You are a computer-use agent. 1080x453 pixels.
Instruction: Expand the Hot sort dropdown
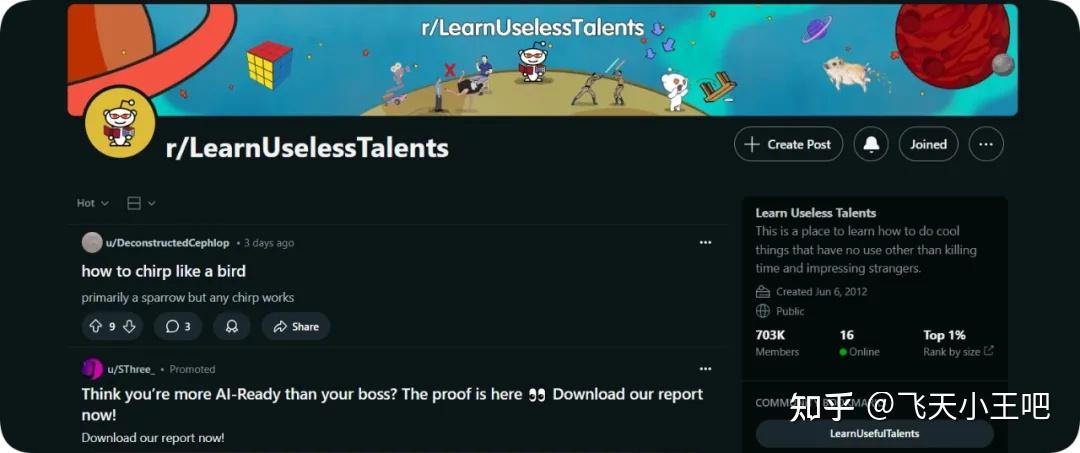[93, 203]
